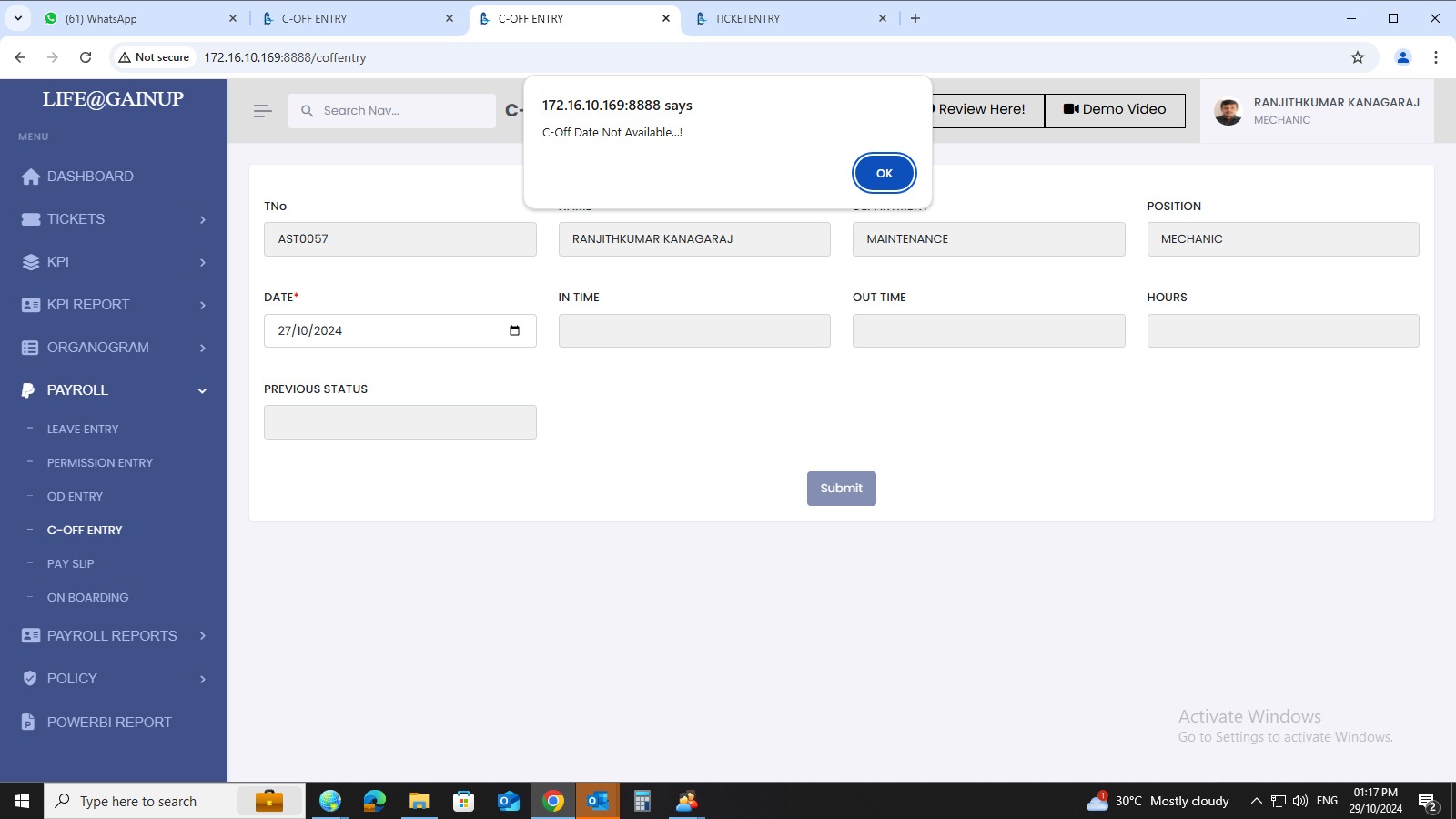Bookmark this page with the star icon
The height and width of the screenshot is (819, 1456).
[x=1358, y=57]
